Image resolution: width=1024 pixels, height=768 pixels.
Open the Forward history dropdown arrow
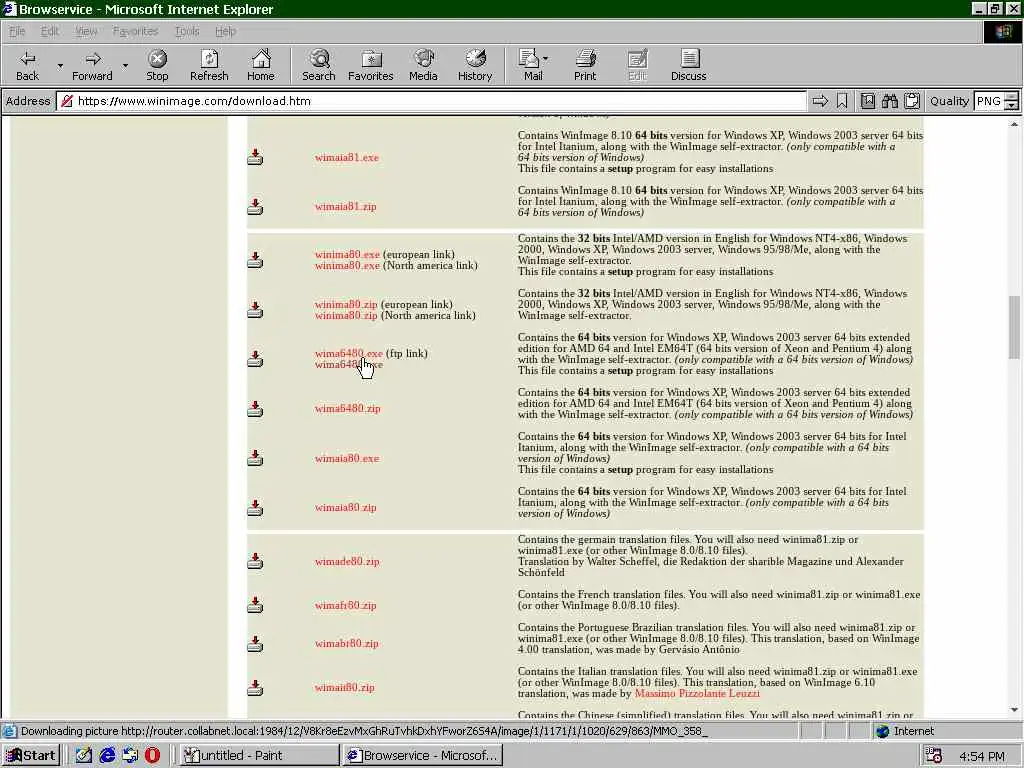pos(125,65)
